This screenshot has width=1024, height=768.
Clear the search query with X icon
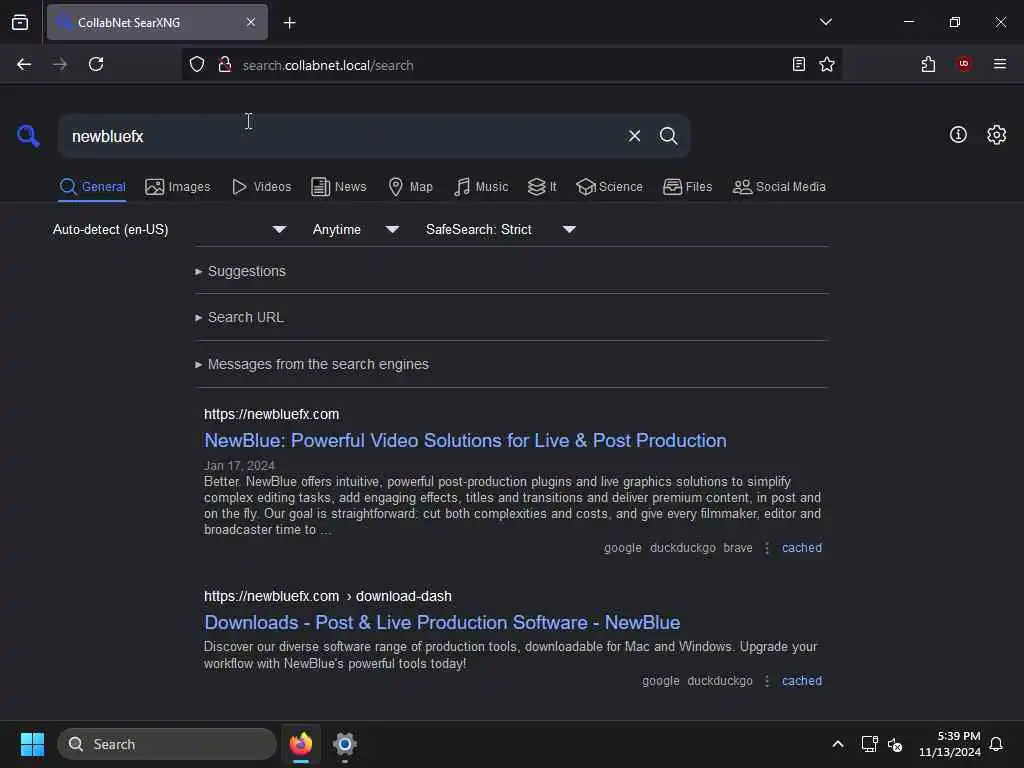[x=634, y=136]
